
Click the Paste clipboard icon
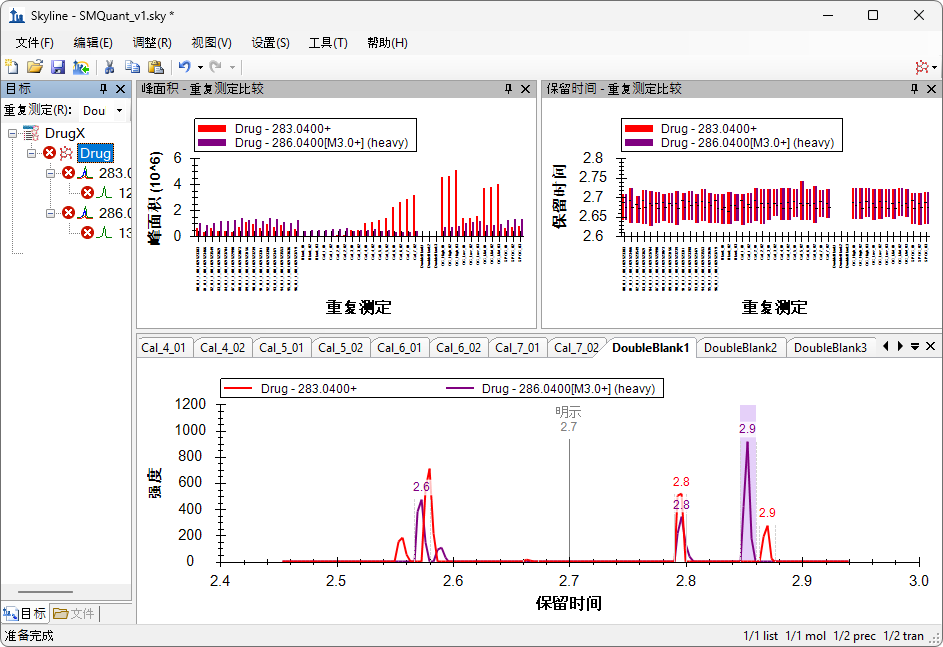(x=155, y=67)
